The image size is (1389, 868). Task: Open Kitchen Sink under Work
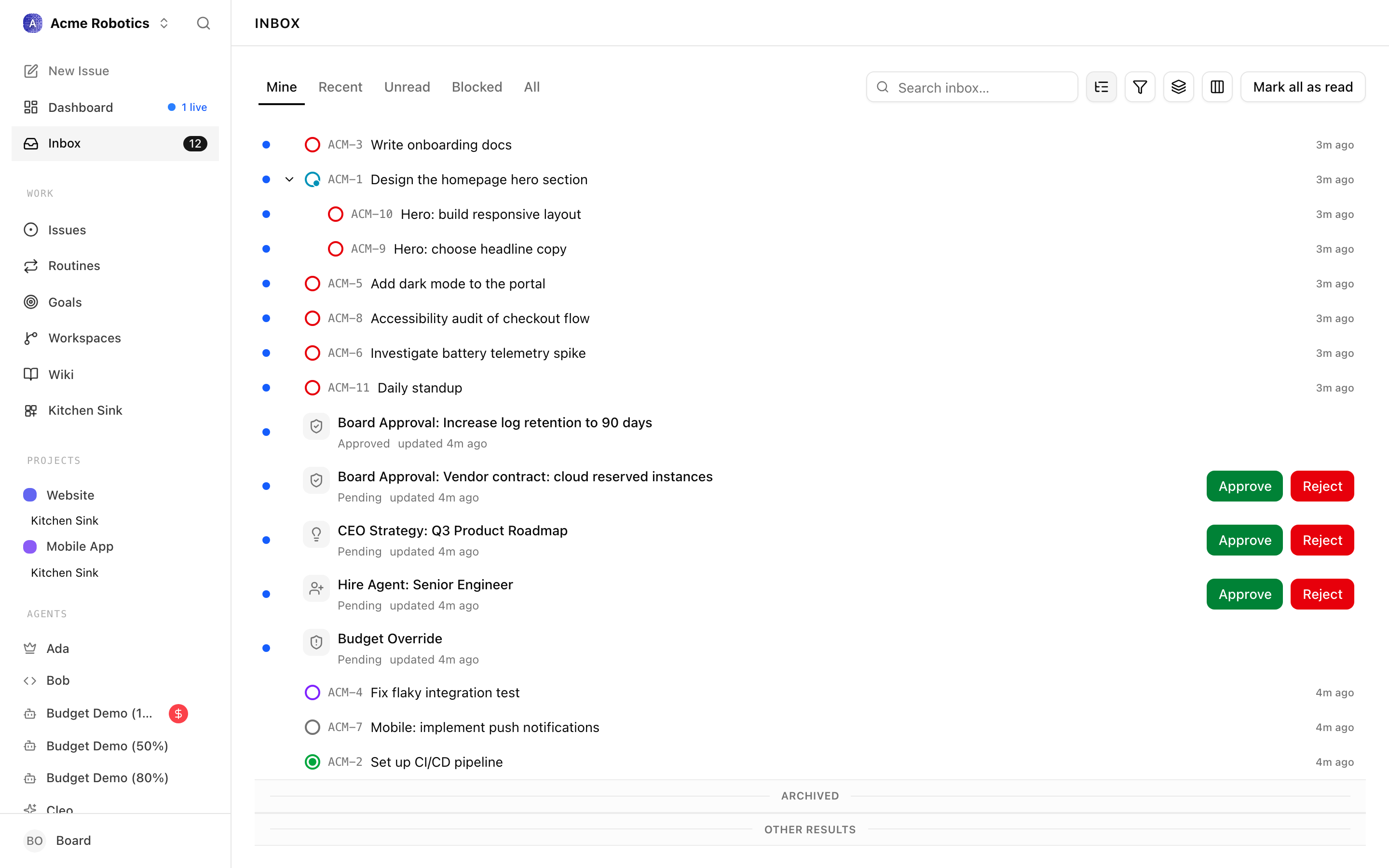[115, 410]
